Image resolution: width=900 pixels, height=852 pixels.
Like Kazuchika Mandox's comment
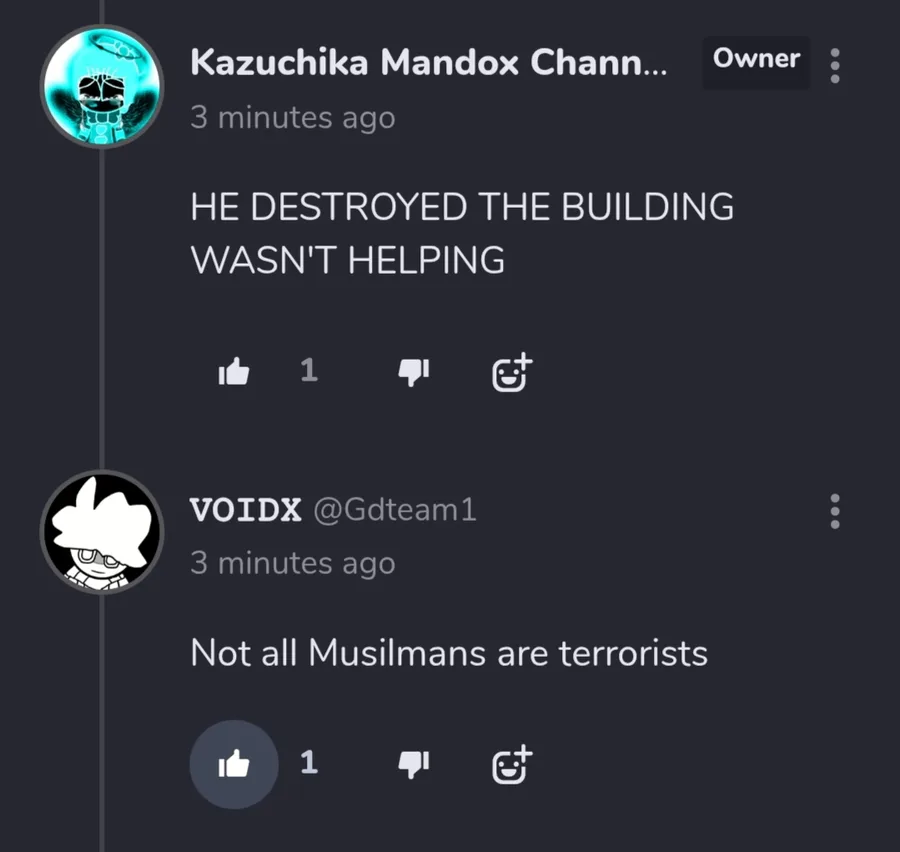234,371
